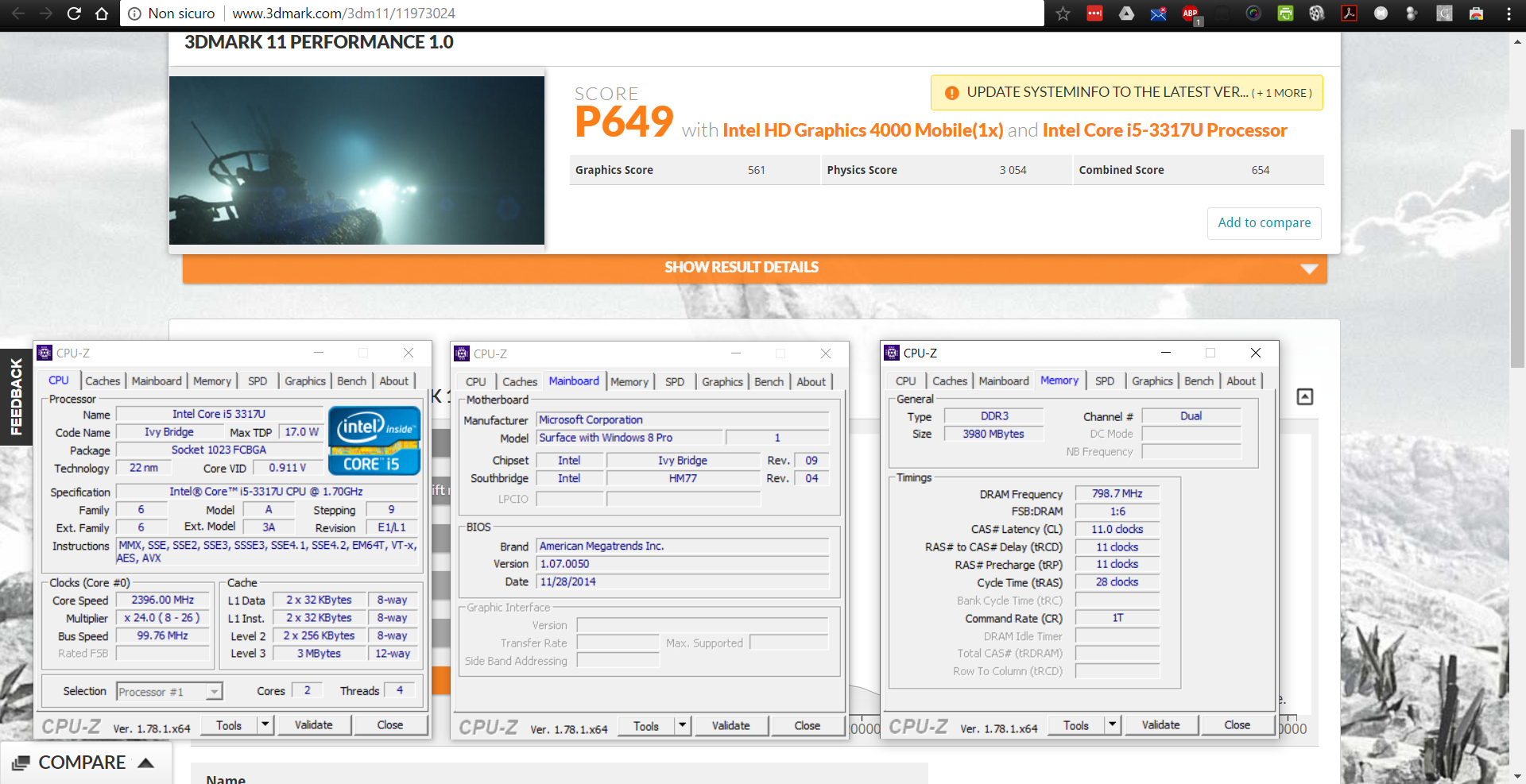Reload the 3DMark page
This screenshot has width=1526, height=784.
(74, 14)
